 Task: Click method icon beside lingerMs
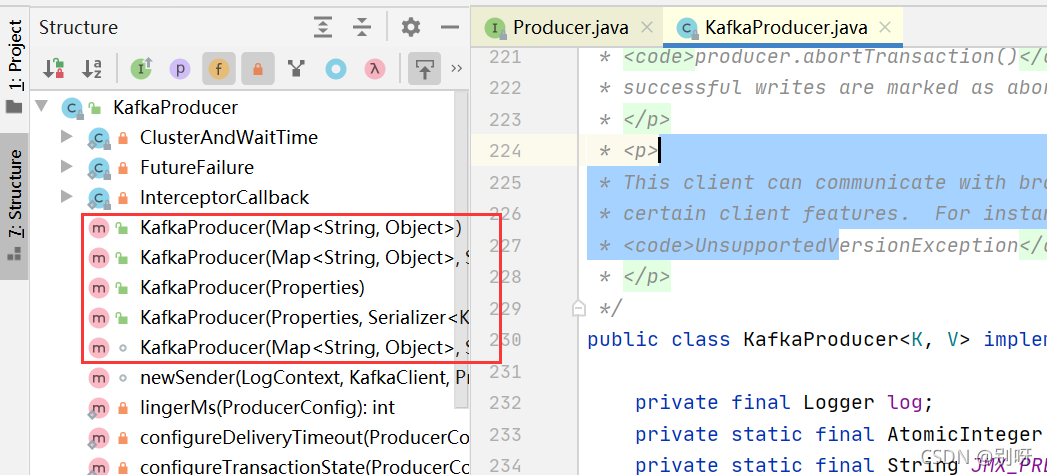tap(99, 408)
